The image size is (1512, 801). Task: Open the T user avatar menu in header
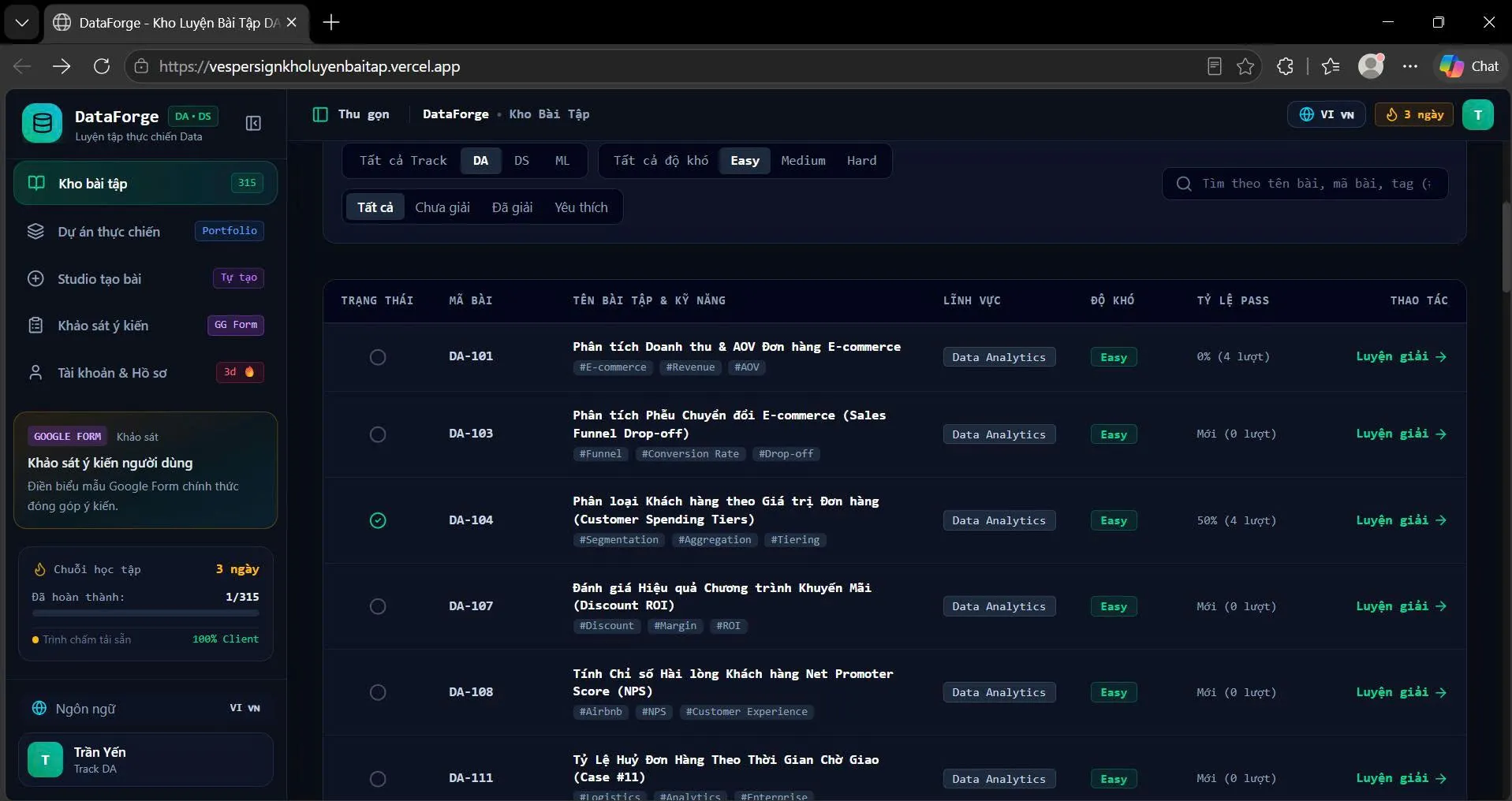pos(1477,115)
